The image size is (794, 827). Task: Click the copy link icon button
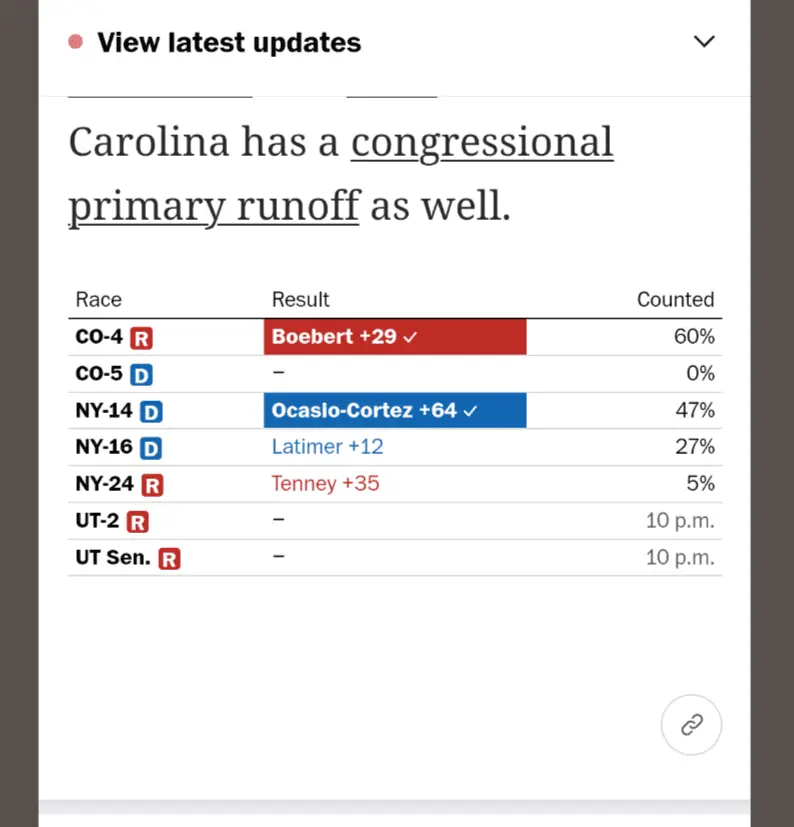tap(691, 725)
